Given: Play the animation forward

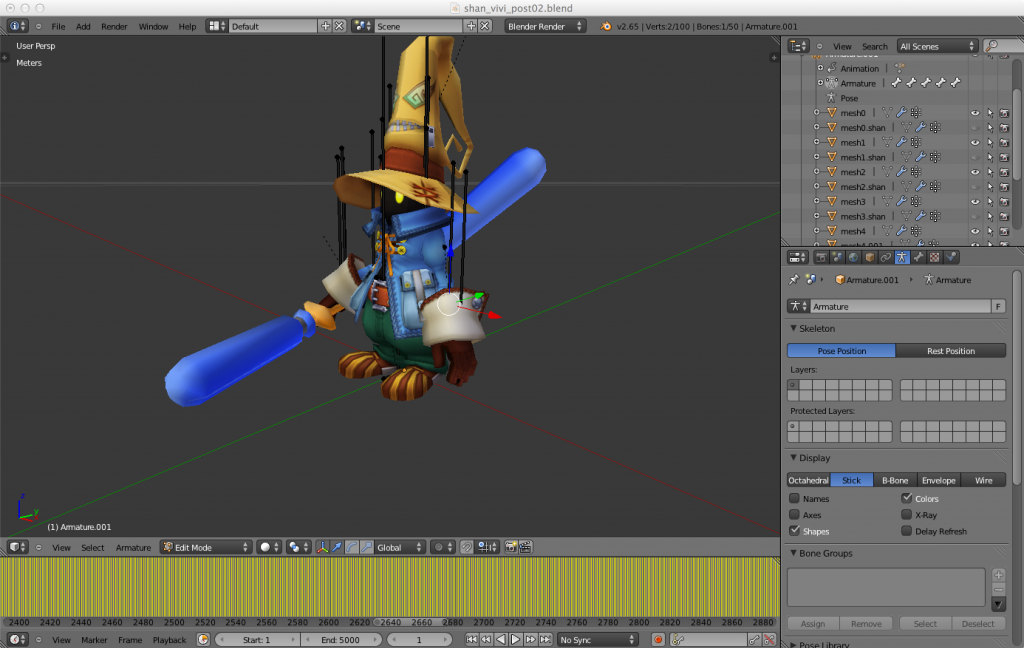Looking at the screenshot, I should pos(515,640).
